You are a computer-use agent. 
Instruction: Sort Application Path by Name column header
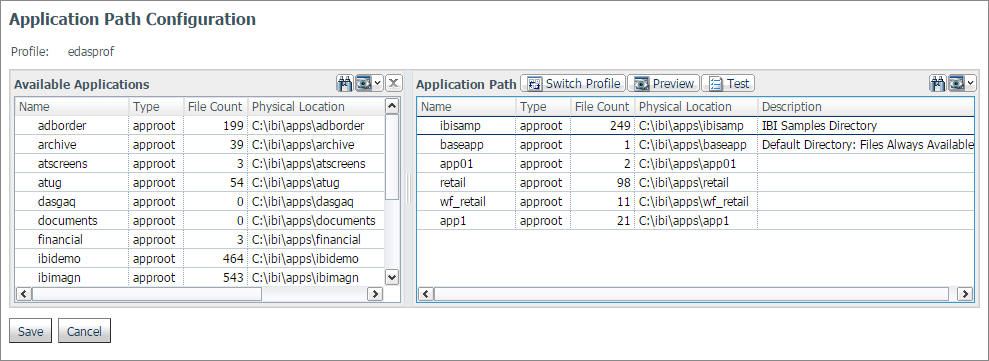pyautogui.click(x=466, y=107)
